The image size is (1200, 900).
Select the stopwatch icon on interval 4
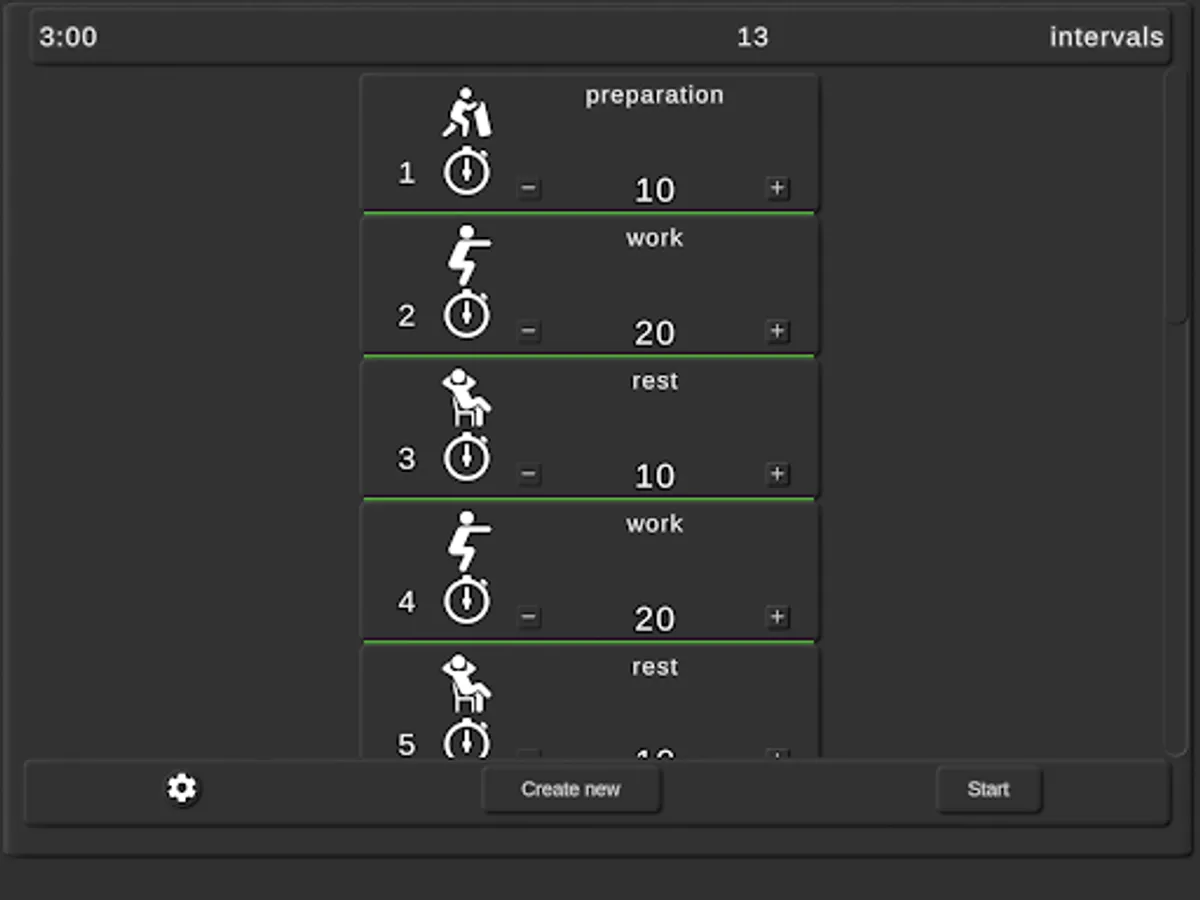[x=468, y=599]
